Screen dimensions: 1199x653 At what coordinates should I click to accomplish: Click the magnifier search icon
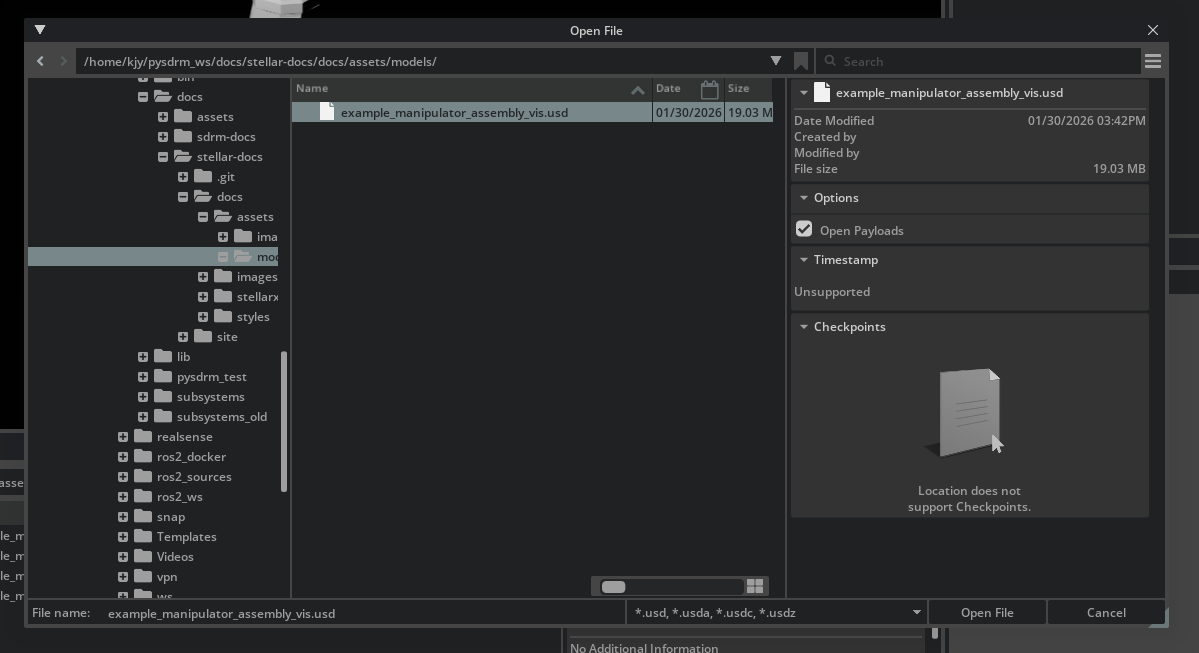pyautogui.click(x=830, y=61)
